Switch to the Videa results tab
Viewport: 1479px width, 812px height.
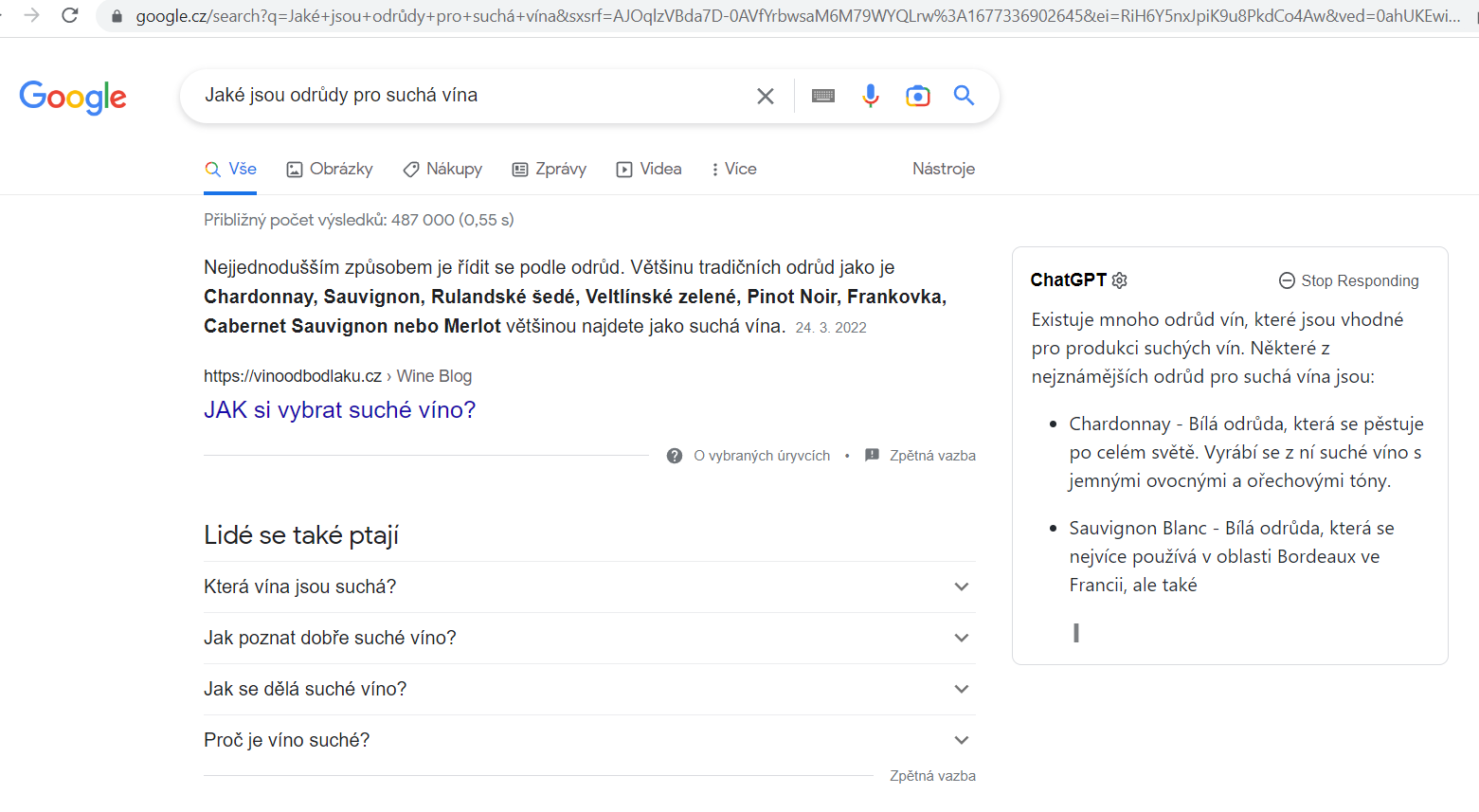[649, 169]
